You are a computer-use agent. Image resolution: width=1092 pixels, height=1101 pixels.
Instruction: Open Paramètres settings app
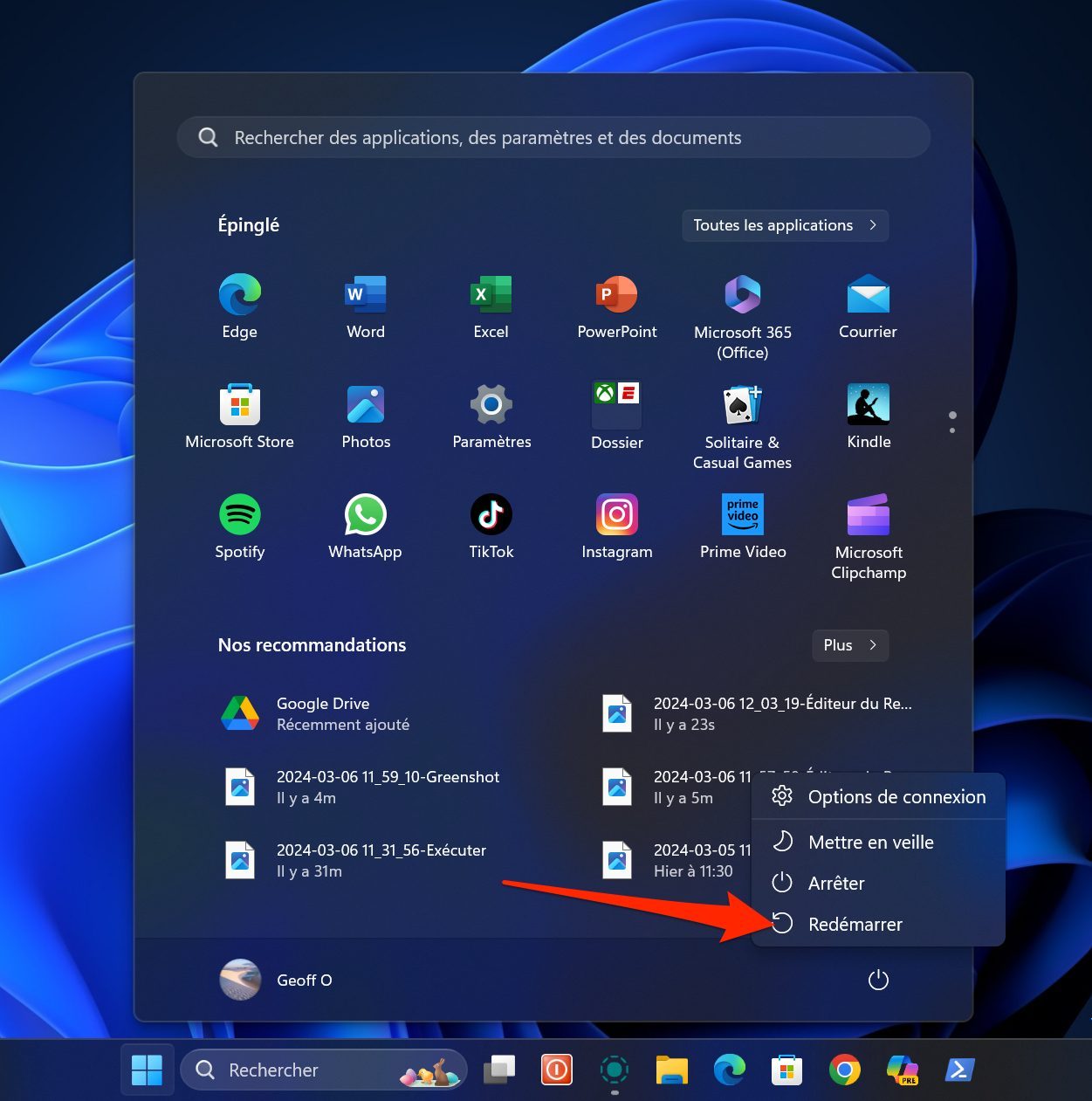pyautogui.click(x=491, y=416)
